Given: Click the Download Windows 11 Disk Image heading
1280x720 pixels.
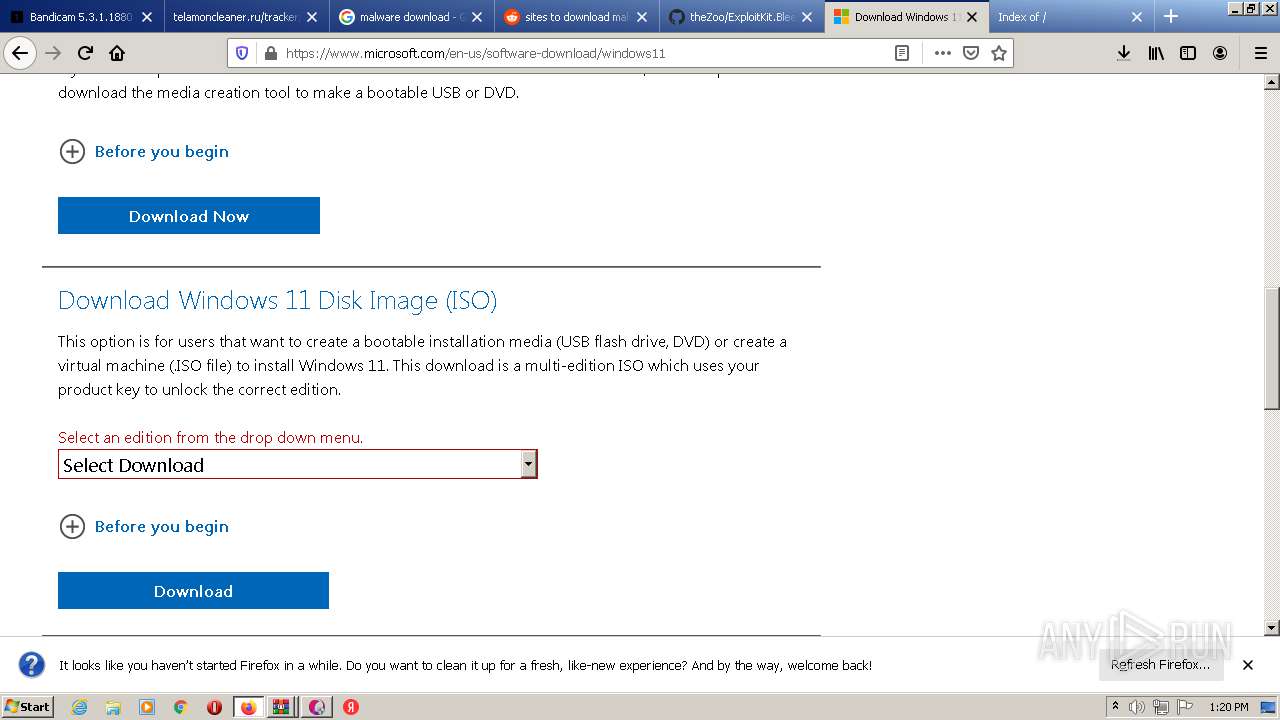Looking at the screenshot, I should [277, 300].
